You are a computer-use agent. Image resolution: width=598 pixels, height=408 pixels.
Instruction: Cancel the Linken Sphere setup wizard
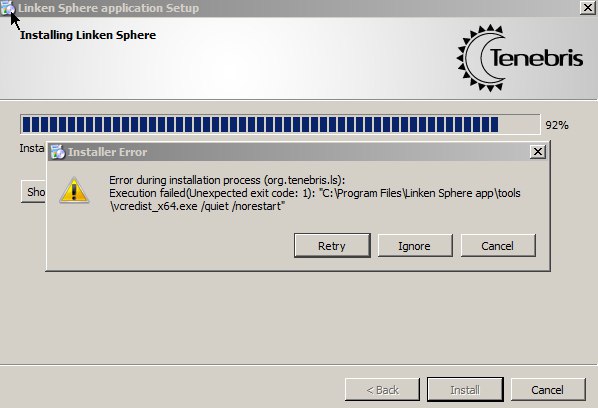pyautogui.click(x=548, y=390)
